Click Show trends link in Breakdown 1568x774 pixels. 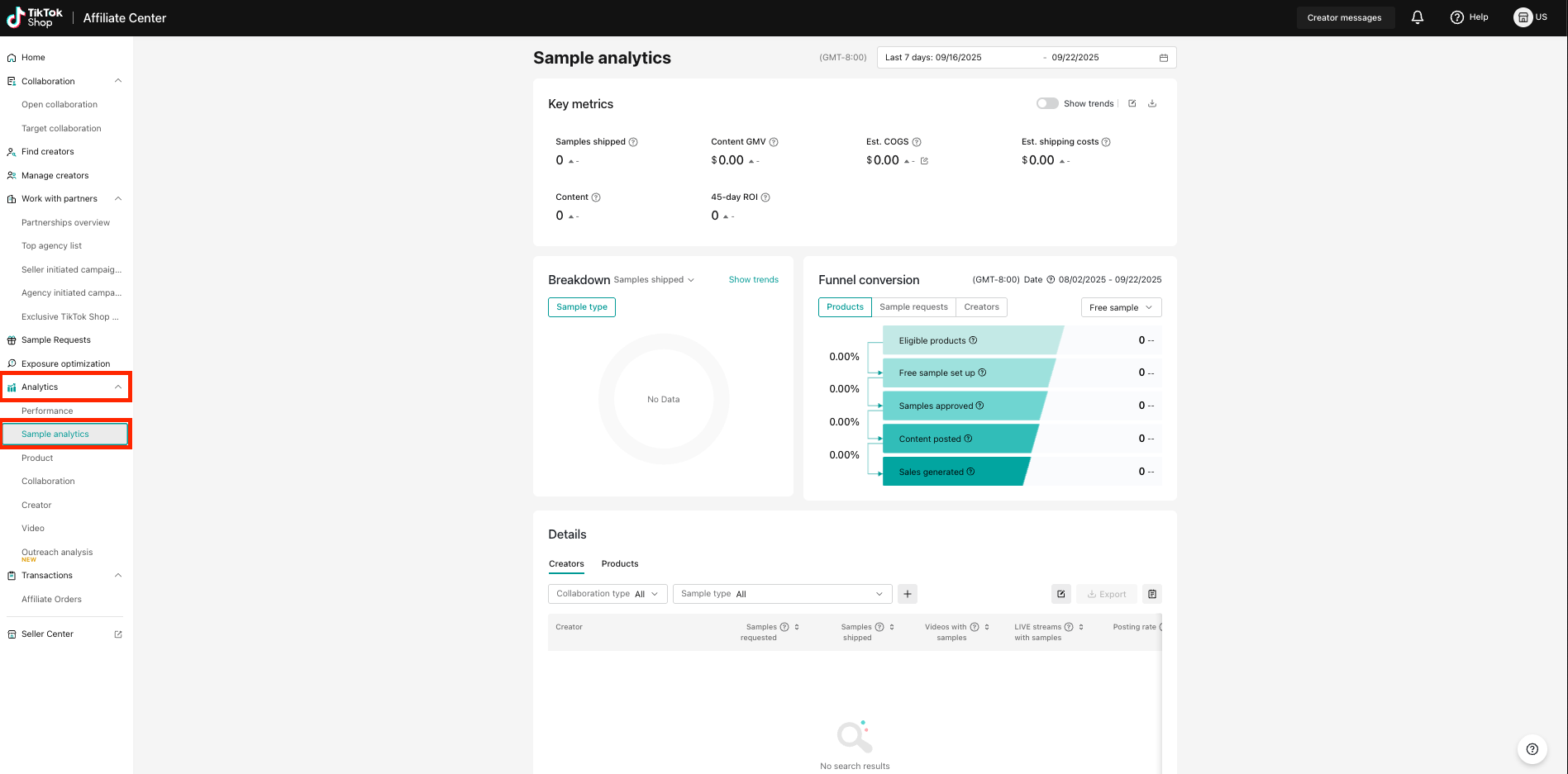(753, 280)
